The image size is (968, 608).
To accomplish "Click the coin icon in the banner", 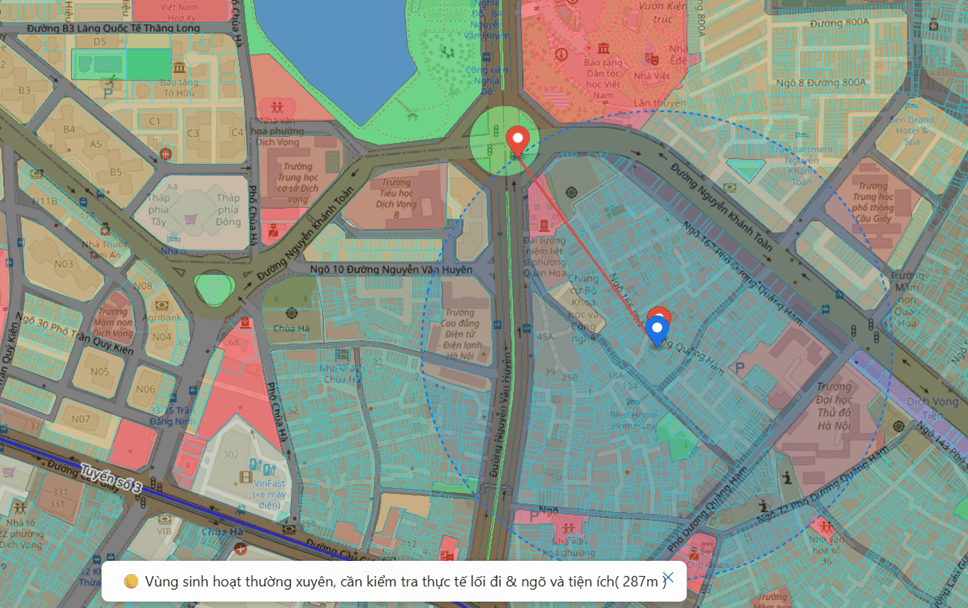I will point(130,581).
